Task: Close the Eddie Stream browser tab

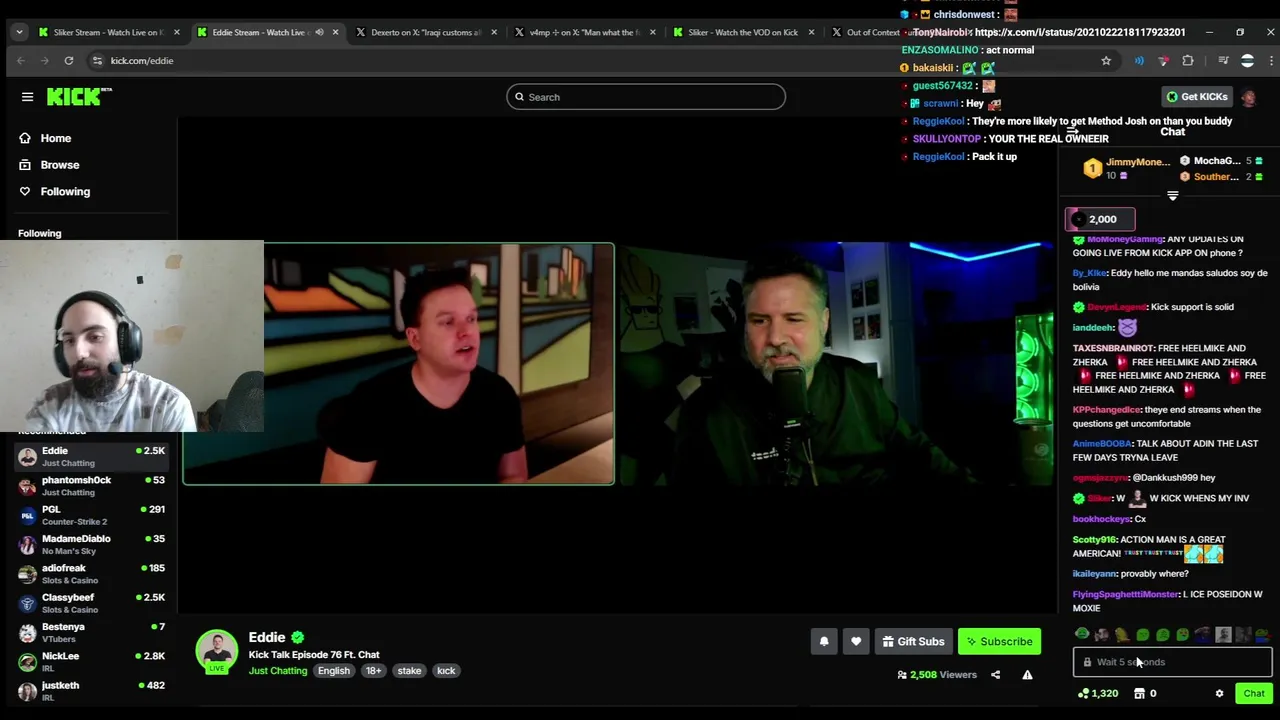Action: [x=335, y=32]
